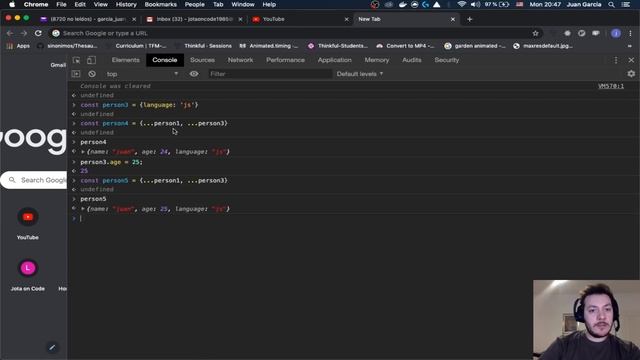
Task: Open the VM570:1 source link
Action: (611, 86)
